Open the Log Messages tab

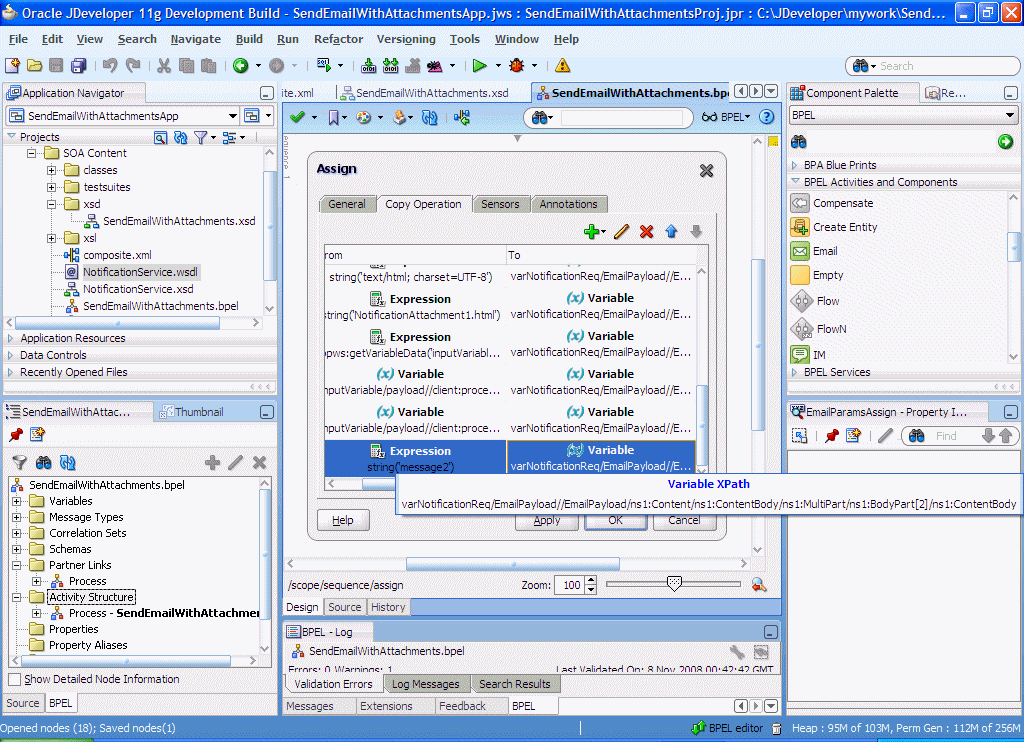[x=426, y=684]
